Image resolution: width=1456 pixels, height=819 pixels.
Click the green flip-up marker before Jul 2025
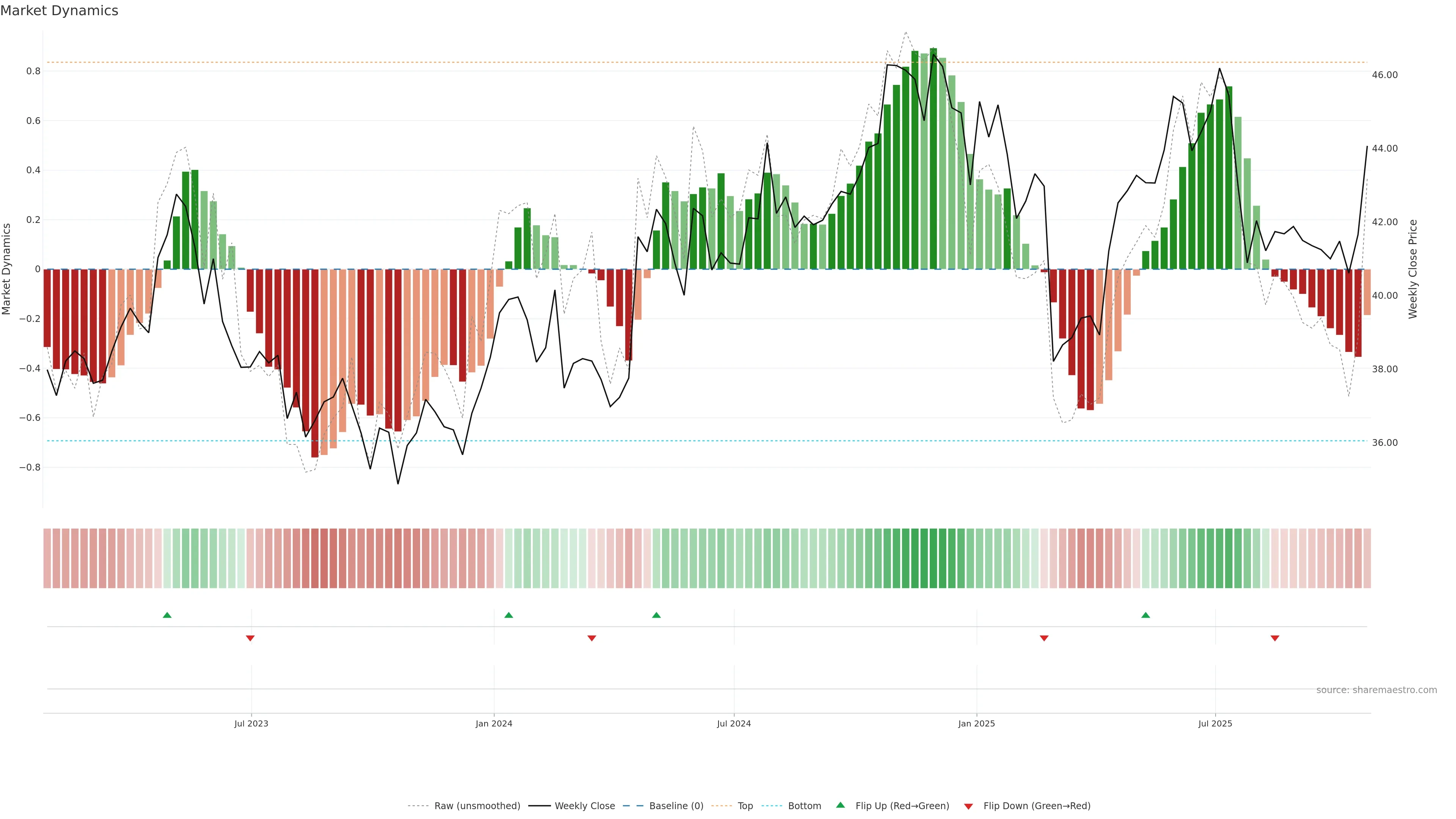[1145, 615]
